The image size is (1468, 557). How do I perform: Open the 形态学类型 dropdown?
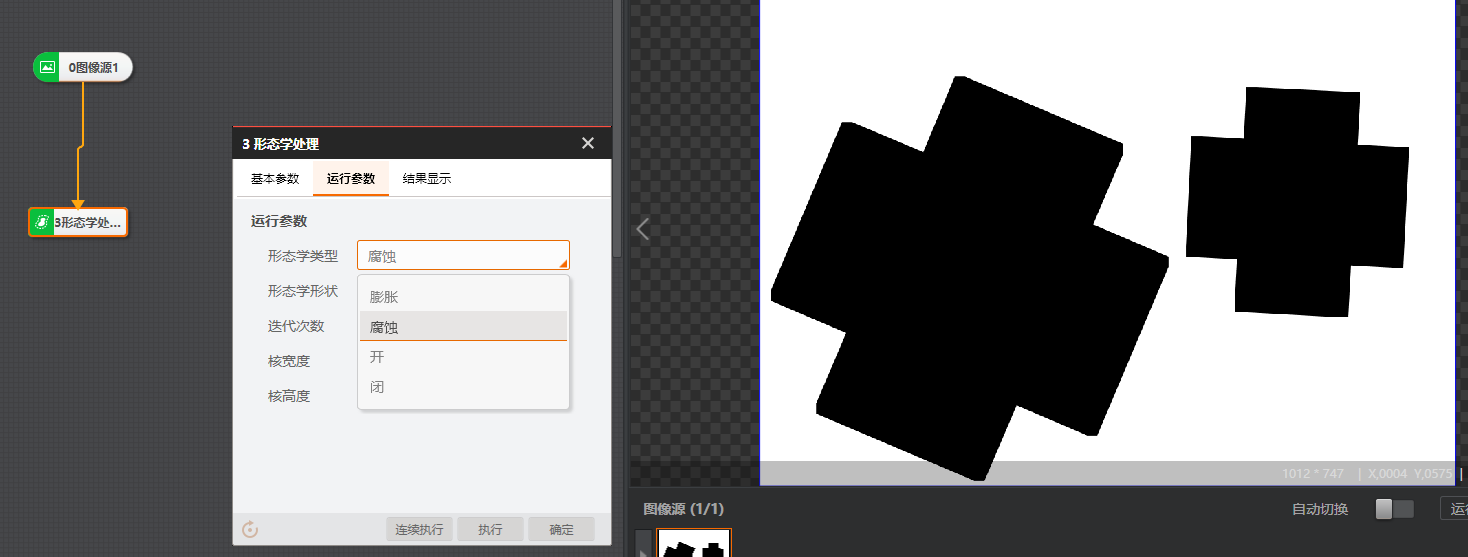(x=463, y=256)
